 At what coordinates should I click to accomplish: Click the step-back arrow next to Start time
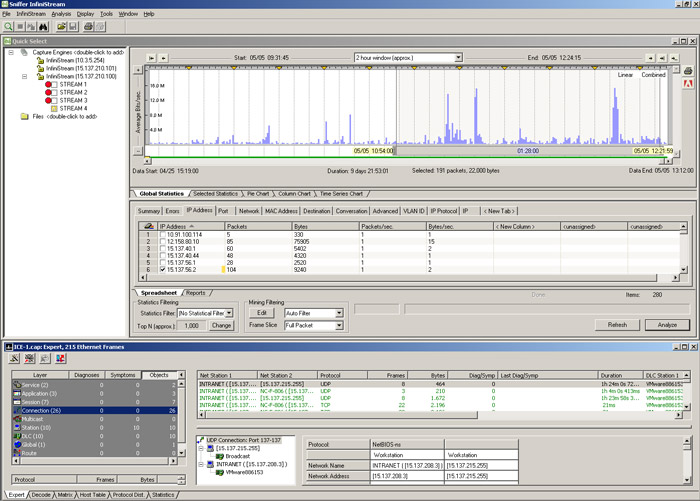coord(163,58)
